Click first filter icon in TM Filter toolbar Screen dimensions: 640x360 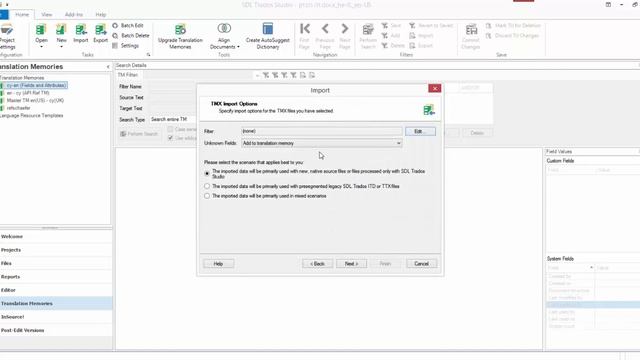coord(266,75)
